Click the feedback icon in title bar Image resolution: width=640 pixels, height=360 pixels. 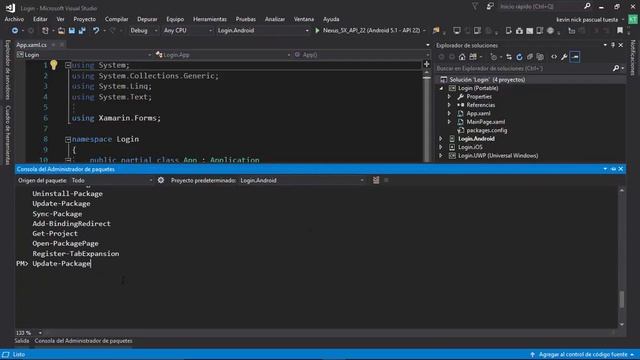click(490, 7)
